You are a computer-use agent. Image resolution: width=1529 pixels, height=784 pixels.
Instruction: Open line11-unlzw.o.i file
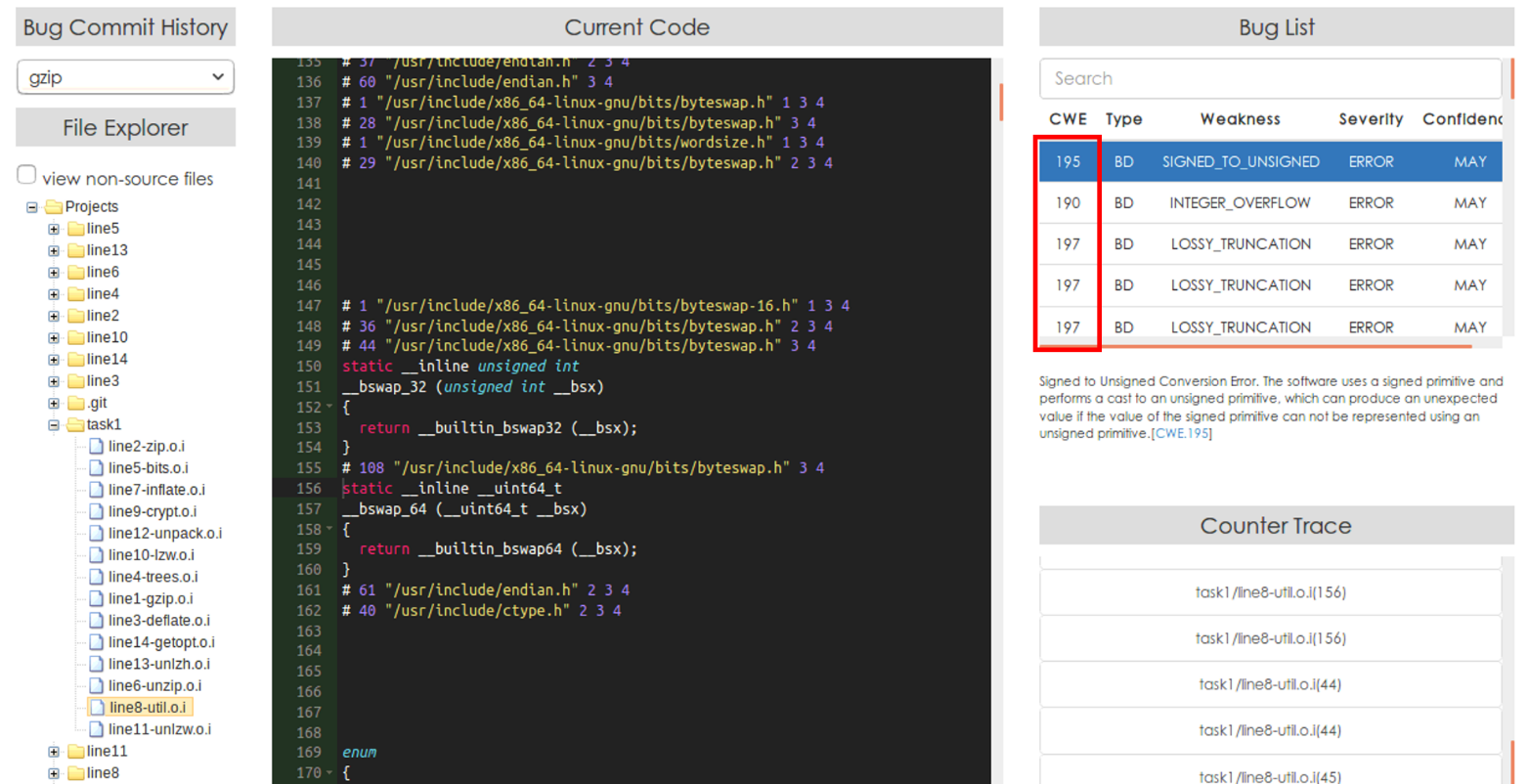click(159, 729)
